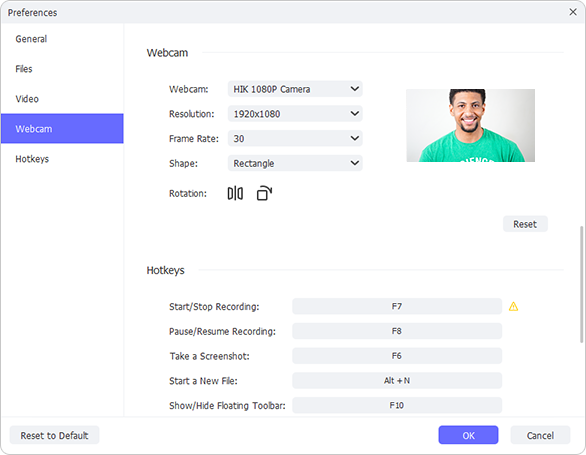Edit the Start a New File hotkey
The width and height of the screenshot is (586, 455).
pos(397,380)
